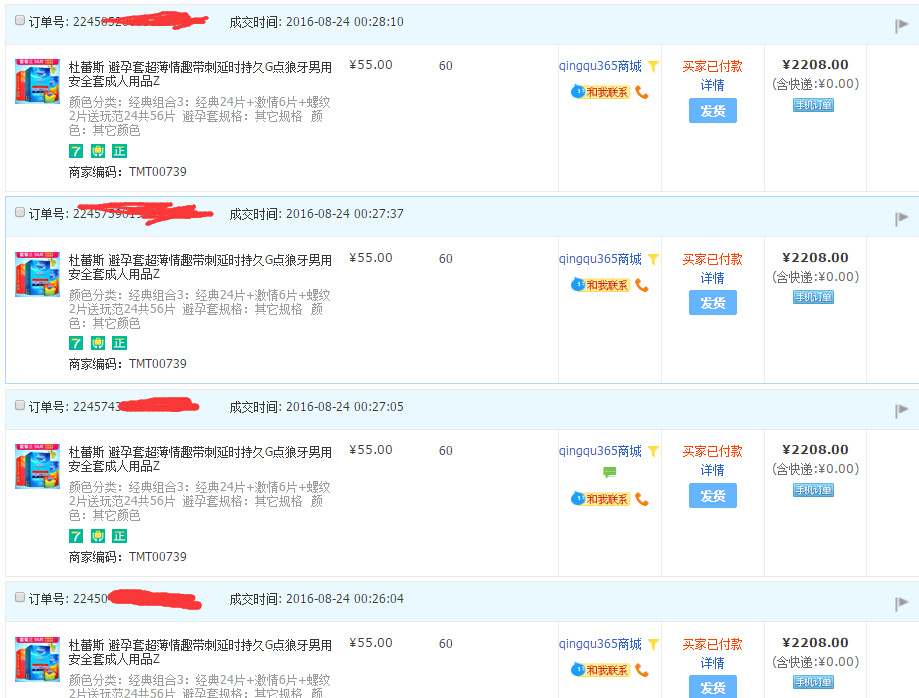Click the shield badge in 00:27:37 order
919x698 pixels.
98,343
